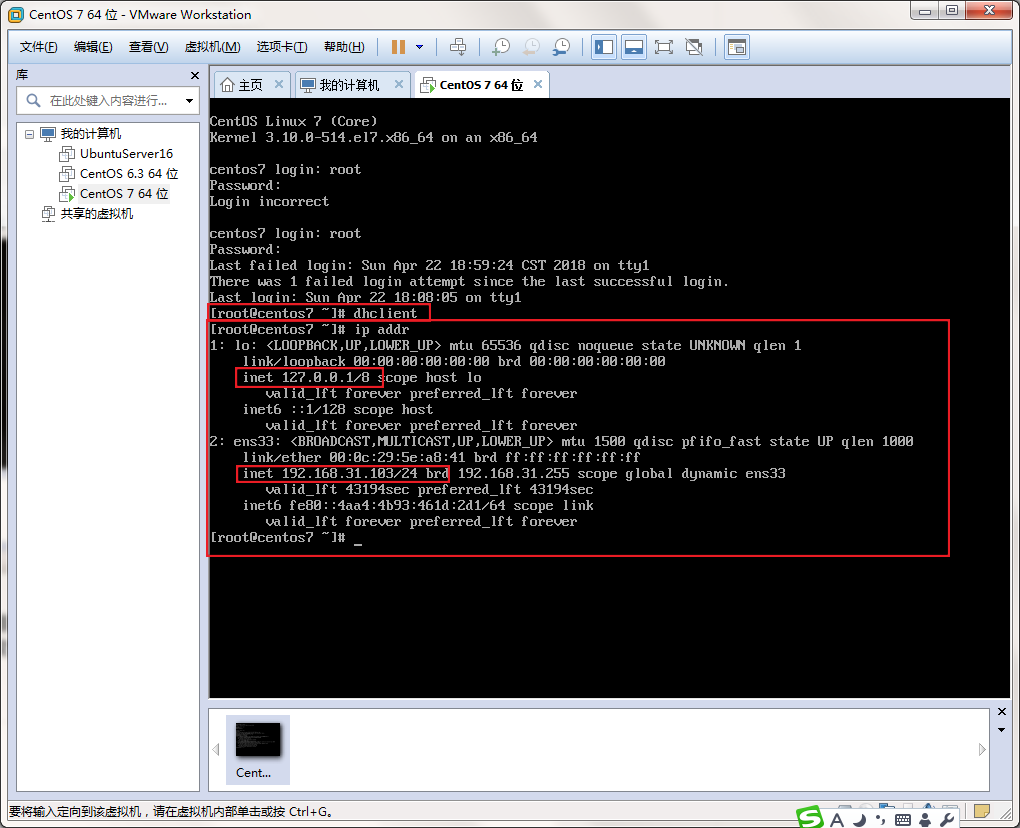Click the CentOS 6.3 64 位 VM icon
This screenshot has height=828, width=1020.
click(67, 174)
